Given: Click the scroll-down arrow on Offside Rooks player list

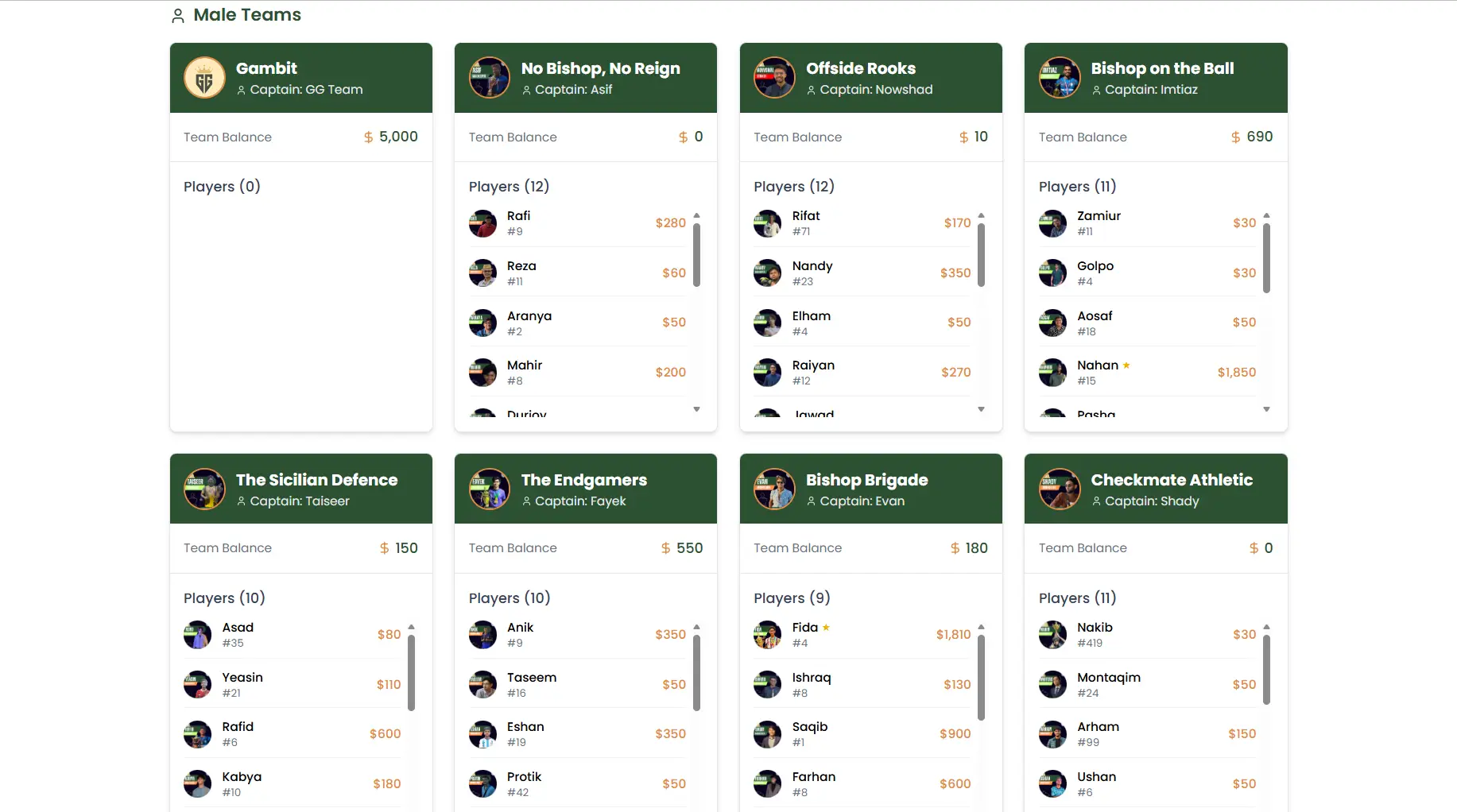Looking at the screenshot, I should [x=982, y=409].
